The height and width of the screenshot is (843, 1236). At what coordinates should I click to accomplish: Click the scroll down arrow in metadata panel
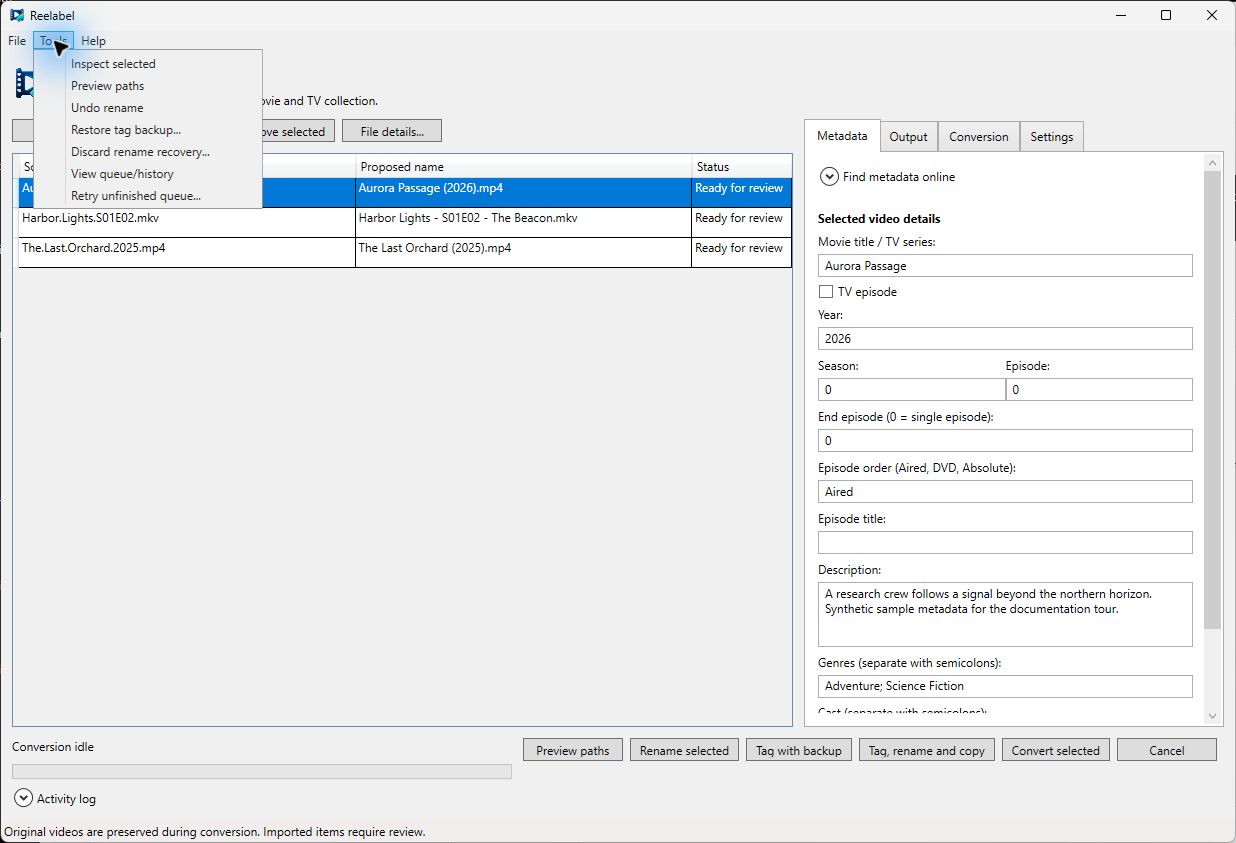coord(1213,716)
